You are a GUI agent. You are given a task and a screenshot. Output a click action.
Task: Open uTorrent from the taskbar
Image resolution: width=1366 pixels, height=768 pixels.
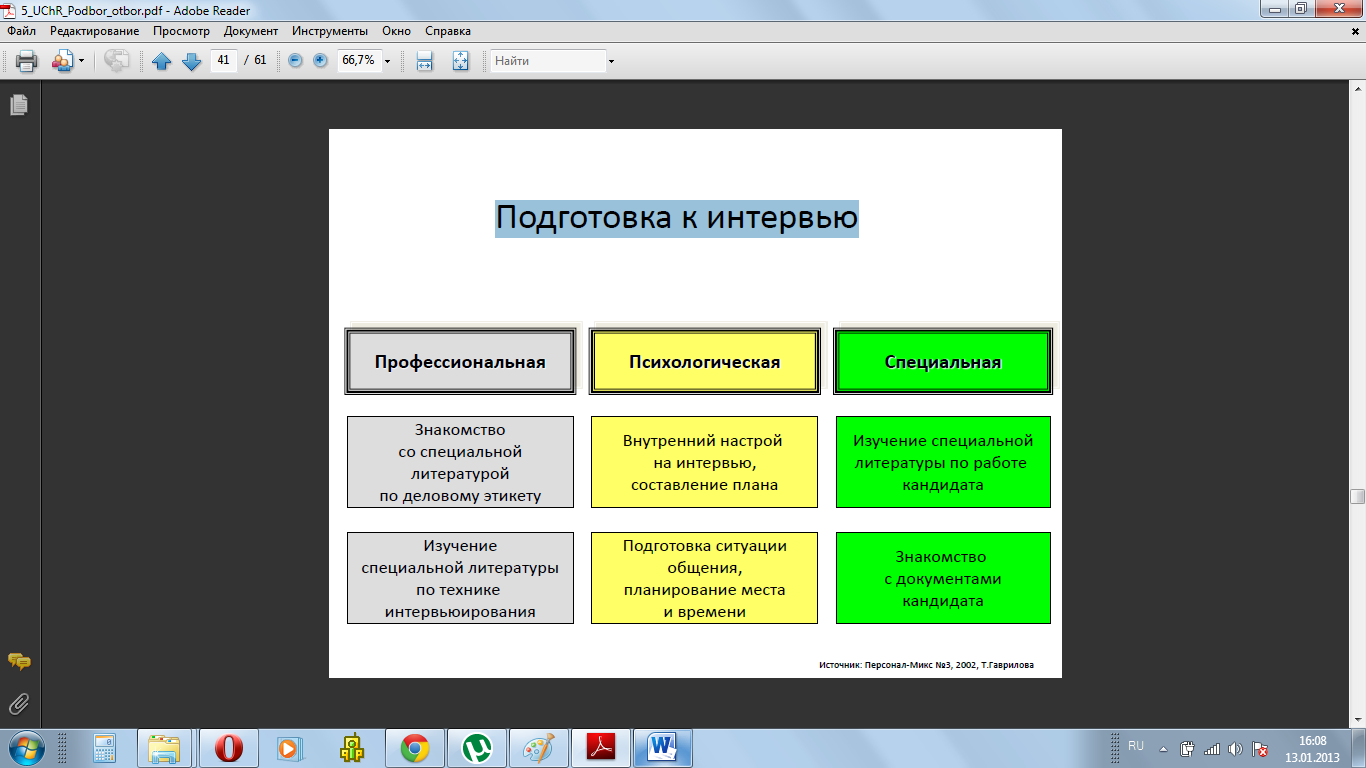[476, 747]
